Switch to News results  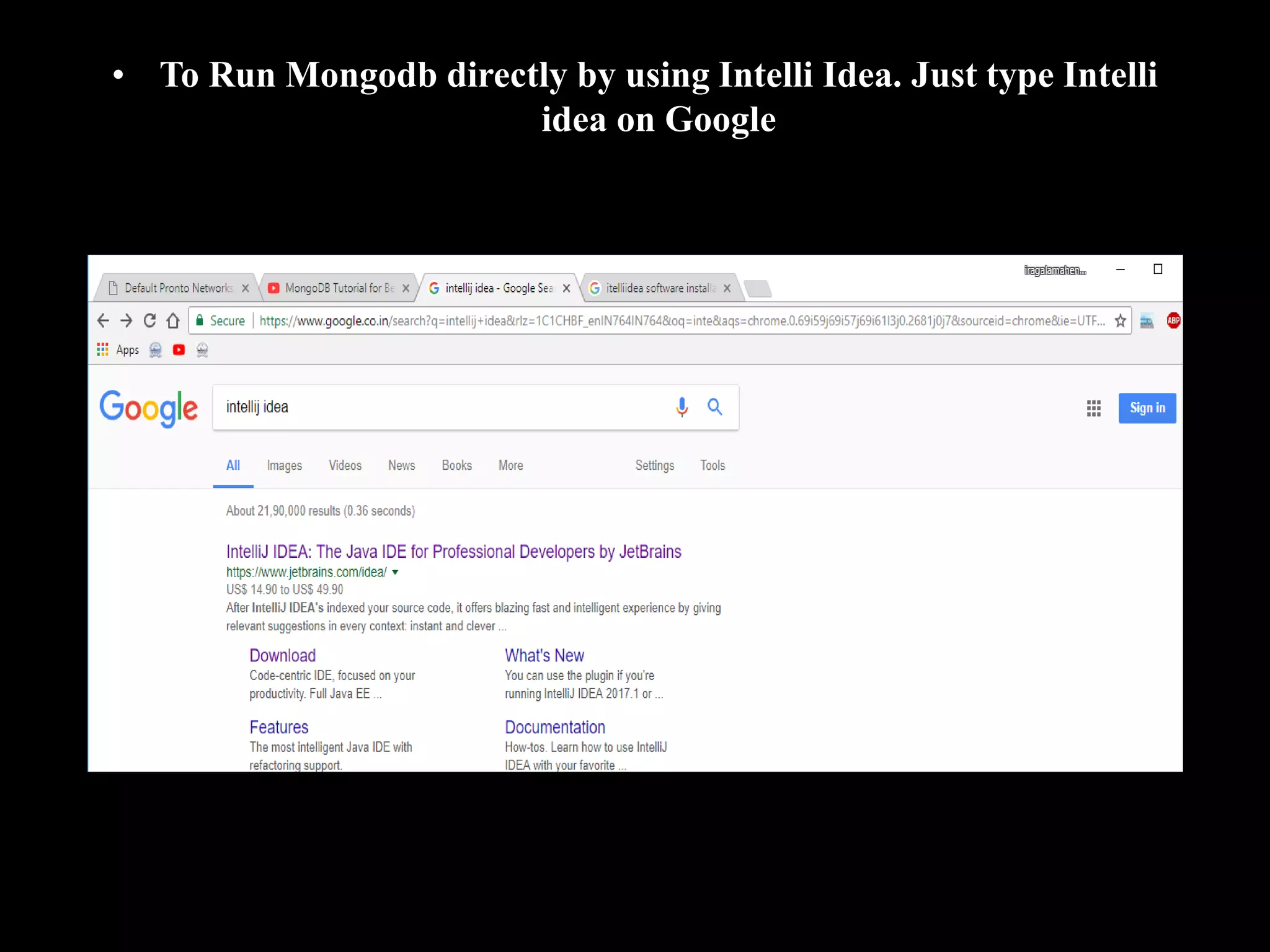(x=402, y=465)
